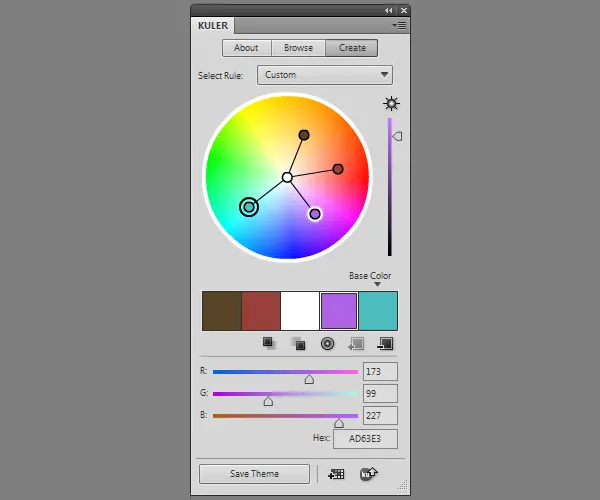Click the Save Theme button
Viewport: 600px width, 500px height.
[x=254, y=474]
